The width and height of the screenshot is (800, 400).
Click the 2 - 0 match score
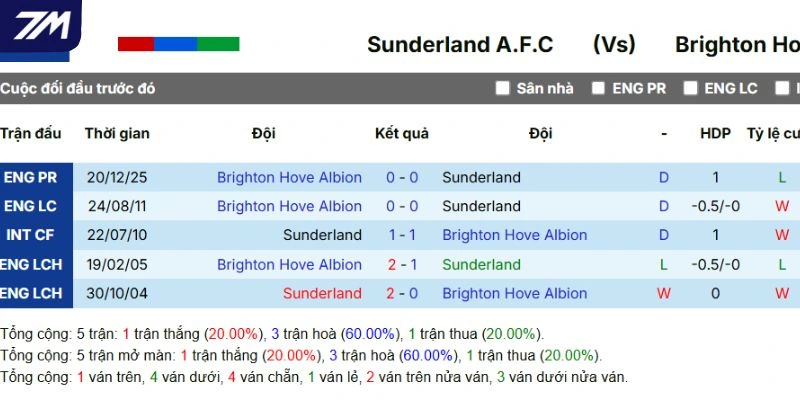(x=402, y=293)
